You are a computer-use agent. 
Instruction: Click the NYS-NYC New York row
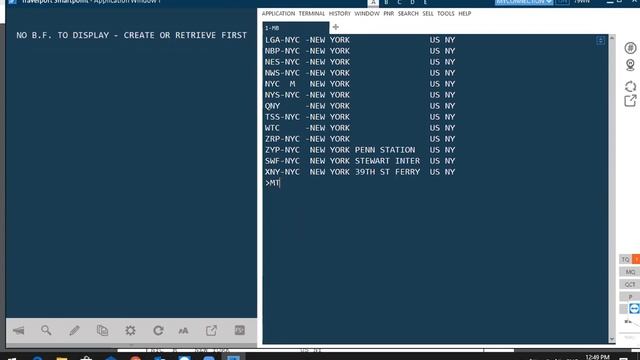tap(360, 95)
